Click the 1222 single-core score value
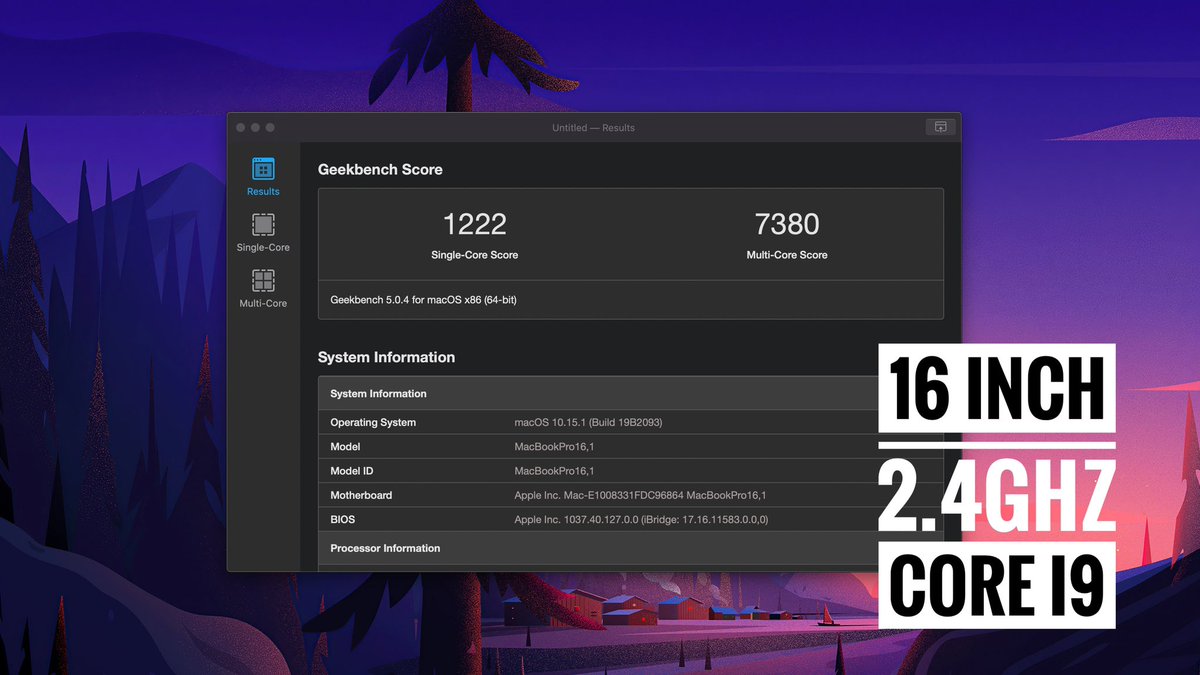 [x=475, y=224]
